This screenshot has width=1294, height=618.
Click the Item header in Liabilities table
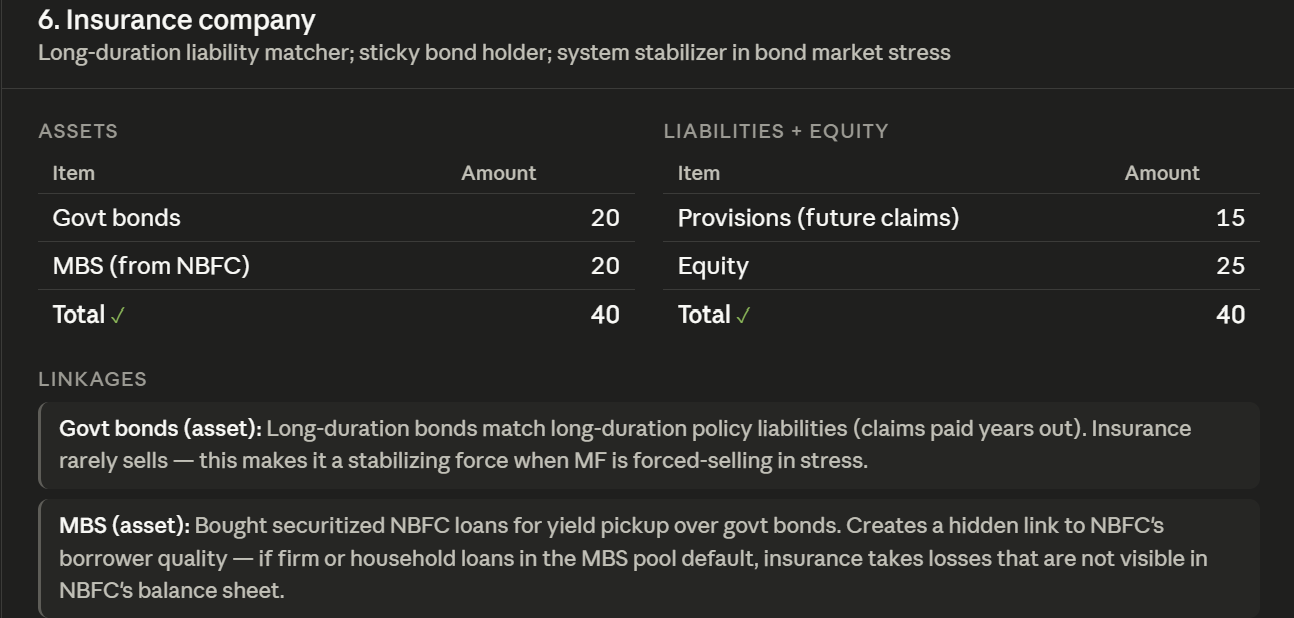(x=699, y=173)
